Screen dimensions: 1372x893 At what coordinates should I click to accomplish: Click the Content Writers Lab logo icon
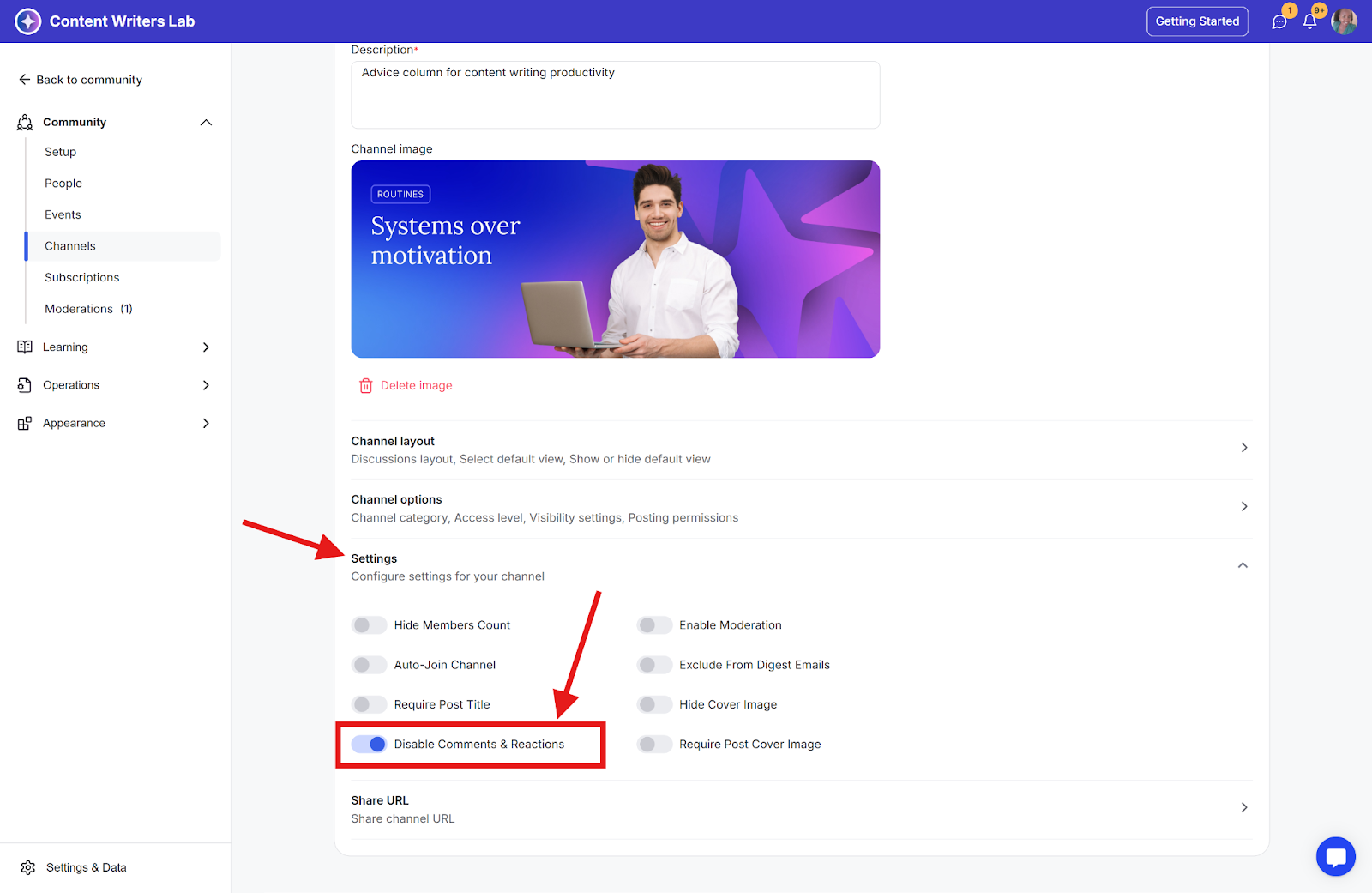(x=28, y=21)
